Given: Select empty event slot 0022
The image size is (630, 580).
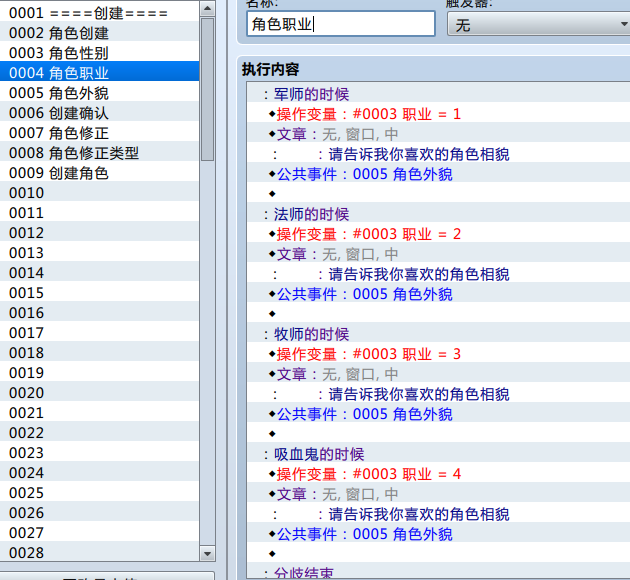Looking at the screenshot, I should (99, 433).
